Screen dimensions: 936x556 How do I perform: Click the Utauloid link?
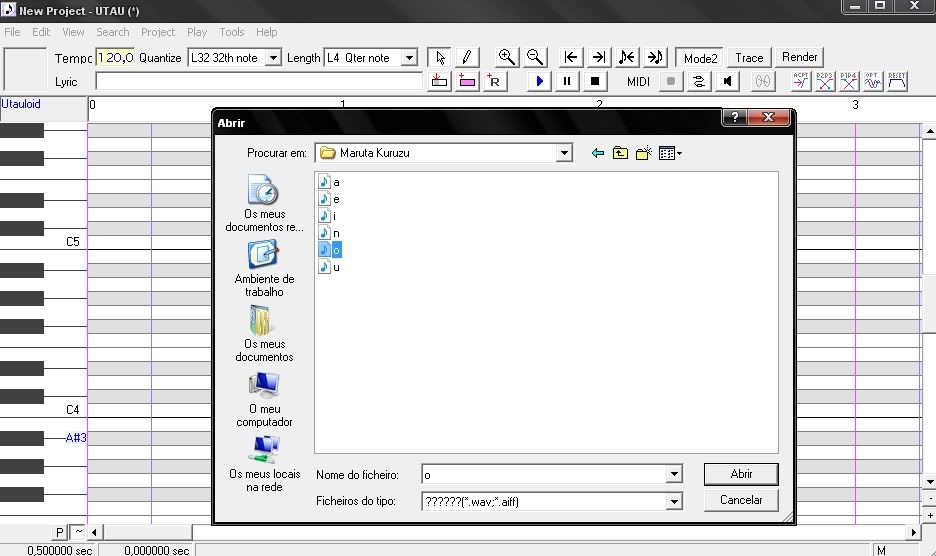(x=21, y=104)
